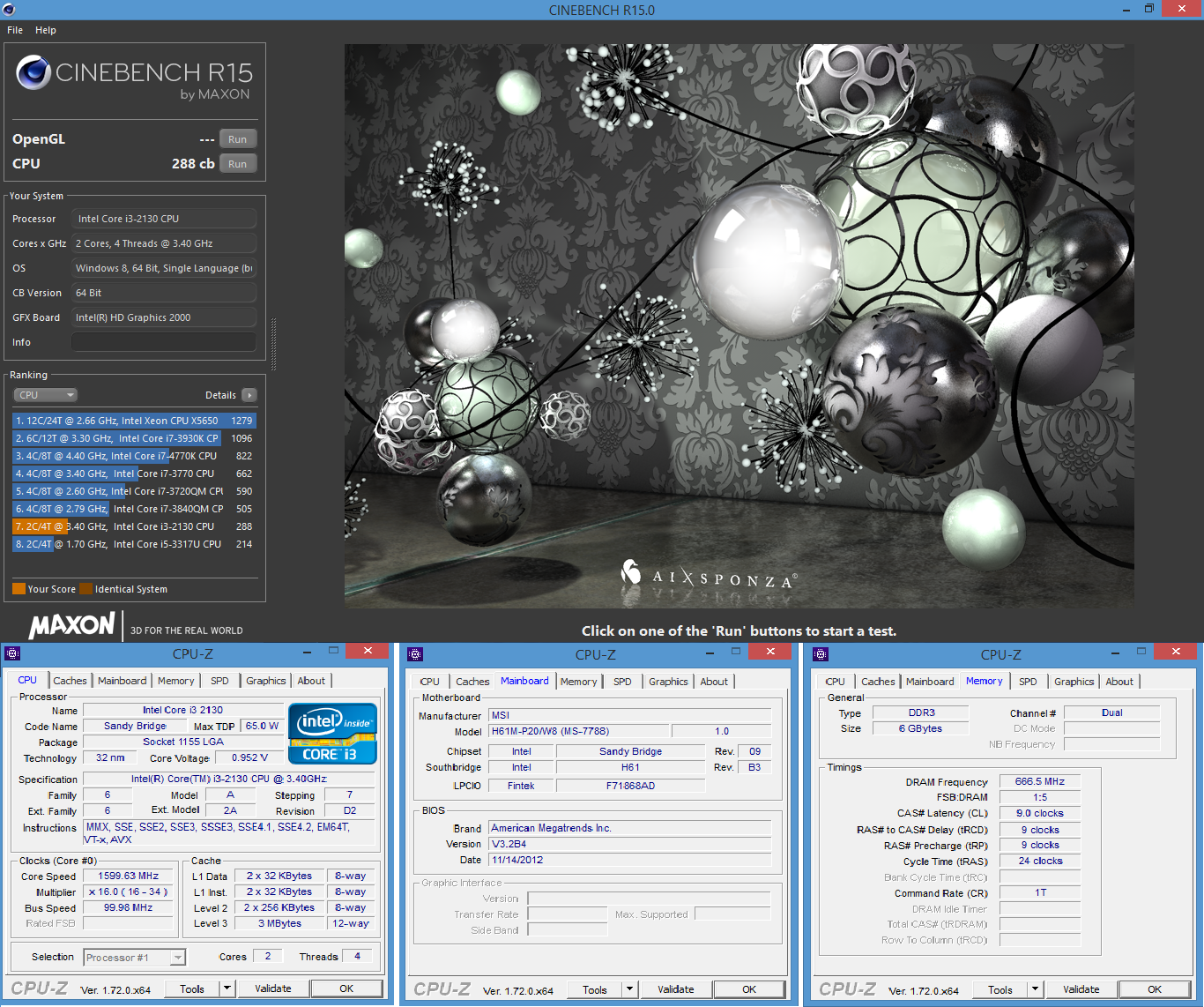Open Processor #1 selection dropdown
The image size is (1204, 1007).
(135, 957)
